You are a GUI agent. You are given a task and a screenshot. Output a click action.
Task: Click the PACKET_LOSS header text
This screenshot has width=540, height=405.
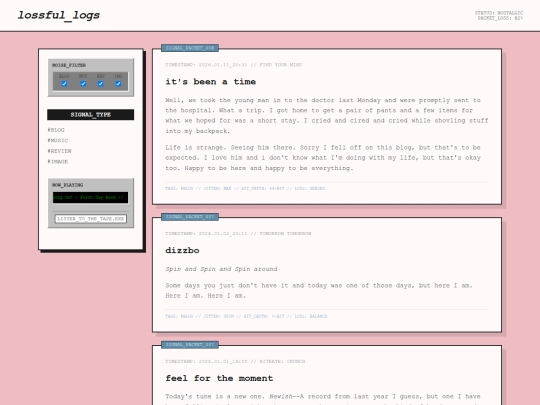[500, 18]
